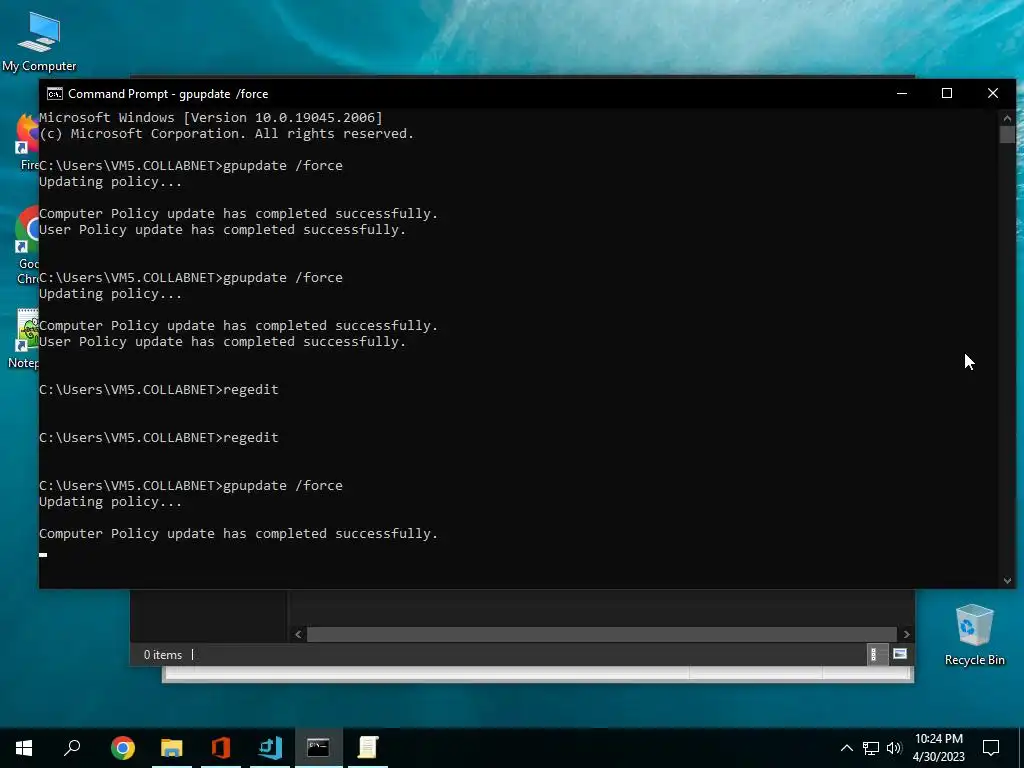Open taskbar search magnifier
This screenshot has height=768, width=1024.
coord(72,747)
